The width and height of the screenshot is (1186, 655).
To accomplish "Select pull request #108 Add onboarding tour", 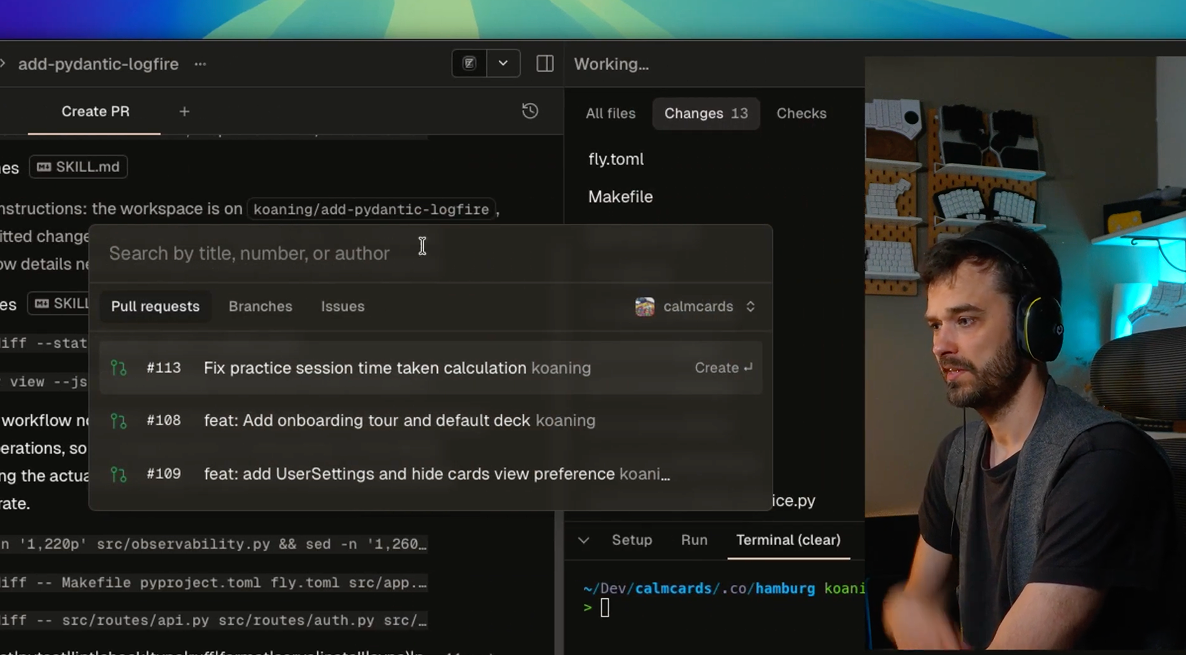I will [x=430, y=421].
